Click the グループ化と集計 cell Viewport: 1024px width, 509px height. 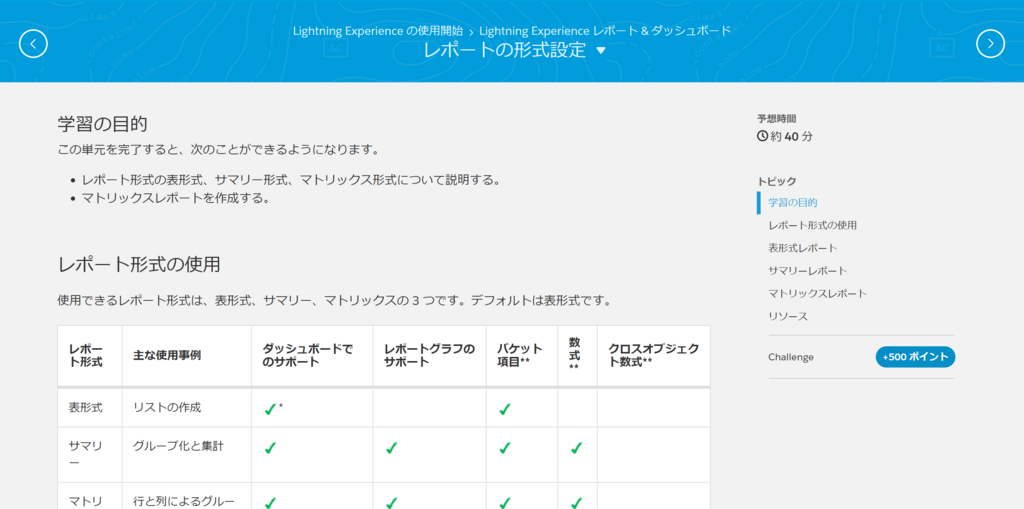(178, 446)
